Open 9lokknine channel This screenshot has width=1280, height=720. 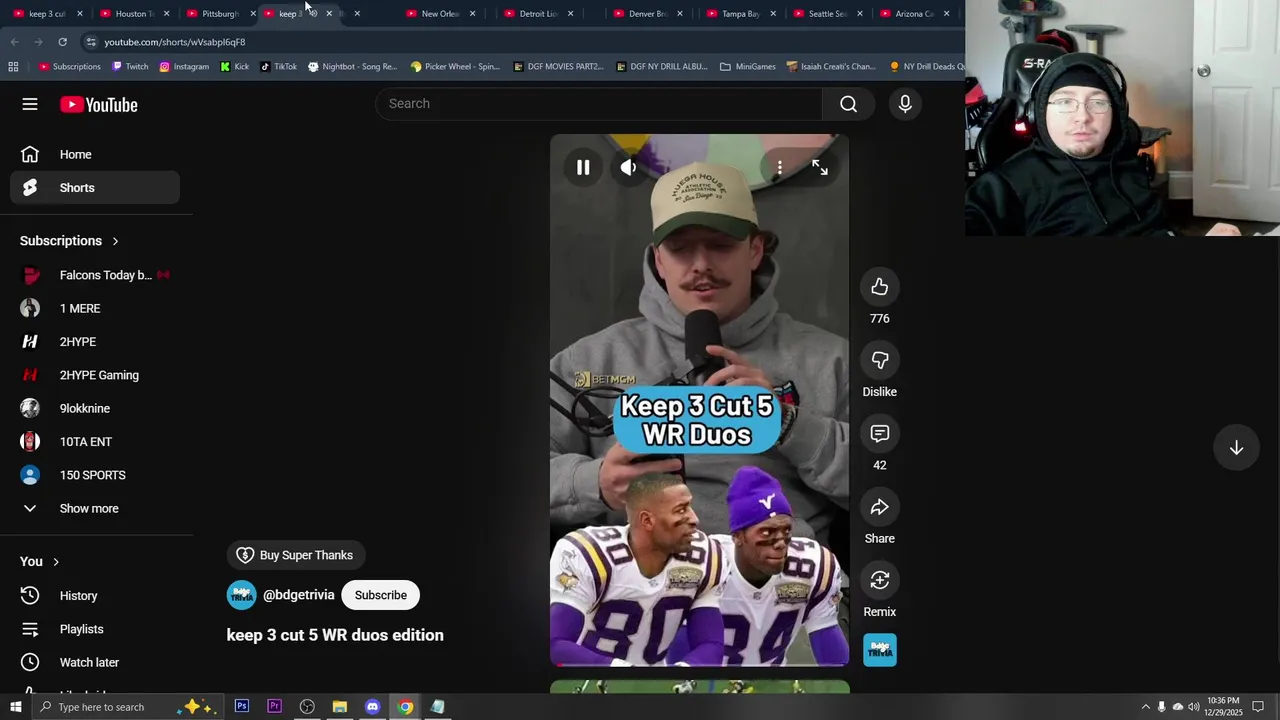95,408
